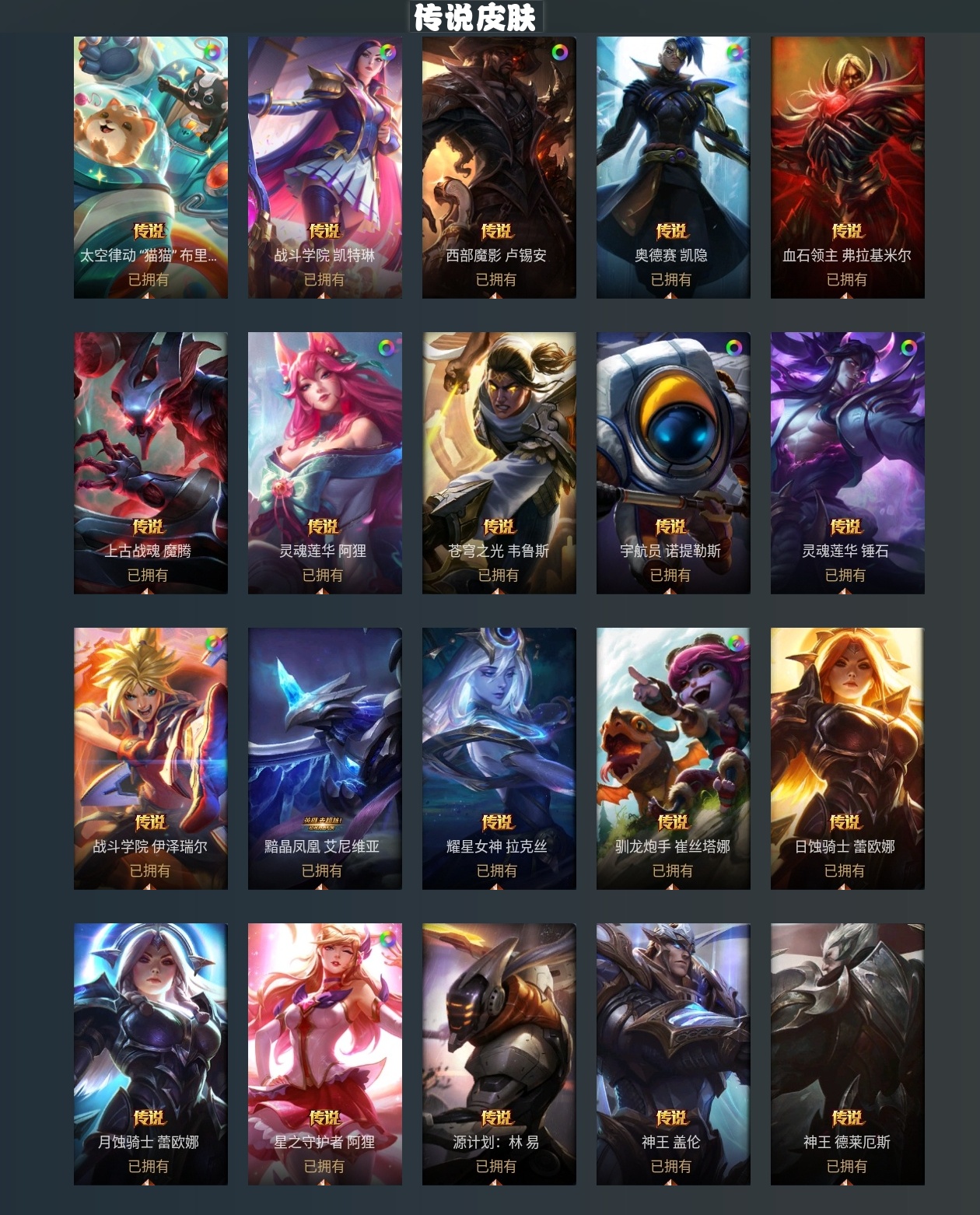Viewport: 980px width, 1215px height.
Task: Expand arrow under 源计划：林 易 card
Action: [496, 1182]
